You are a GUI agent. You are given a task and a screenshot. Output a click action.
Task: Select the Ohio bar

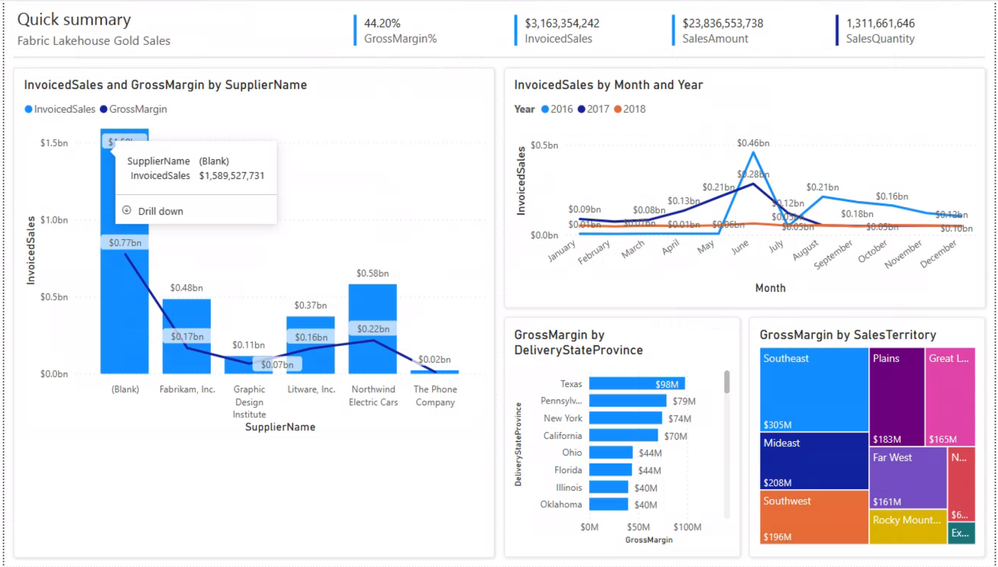tap(611, 452)
